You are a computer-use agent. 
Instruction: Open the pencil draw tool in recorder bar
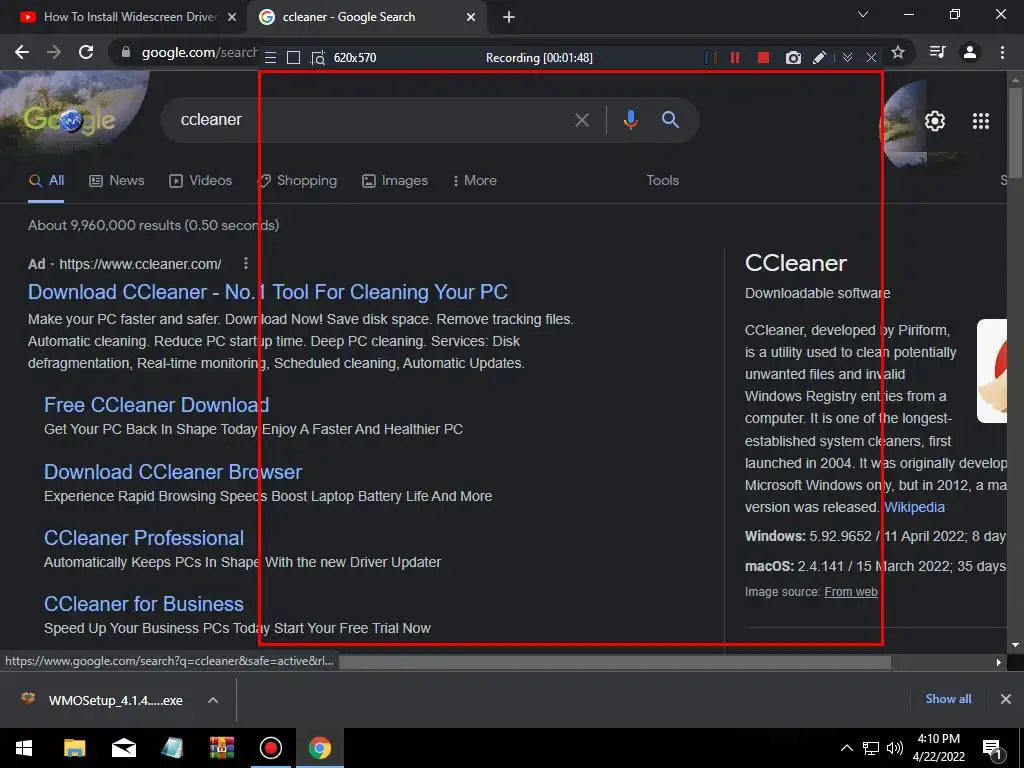click(819, 57)
